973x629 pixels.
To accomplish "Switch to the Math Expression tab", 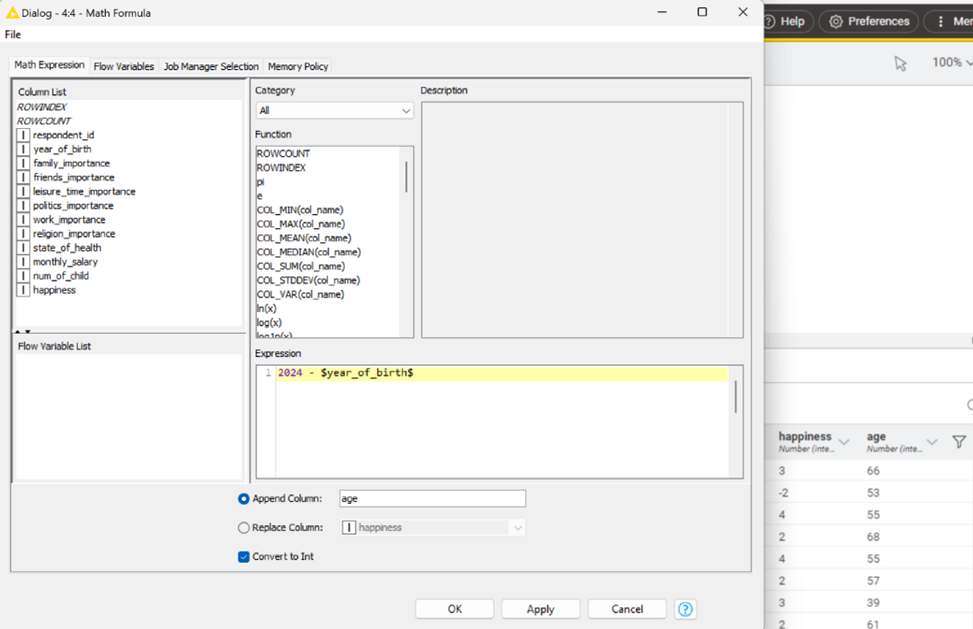I will click(x=49, y=65).
